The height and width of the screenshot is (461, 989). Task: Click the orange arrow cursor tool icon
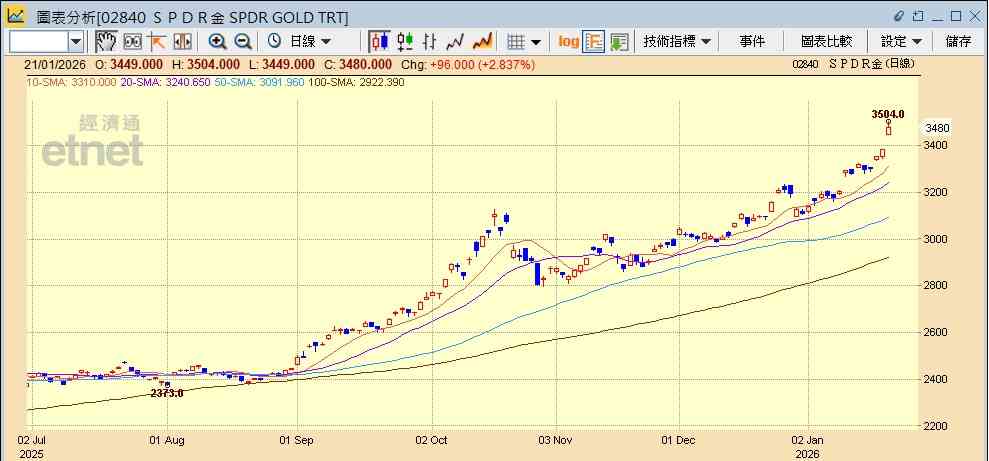156,42
